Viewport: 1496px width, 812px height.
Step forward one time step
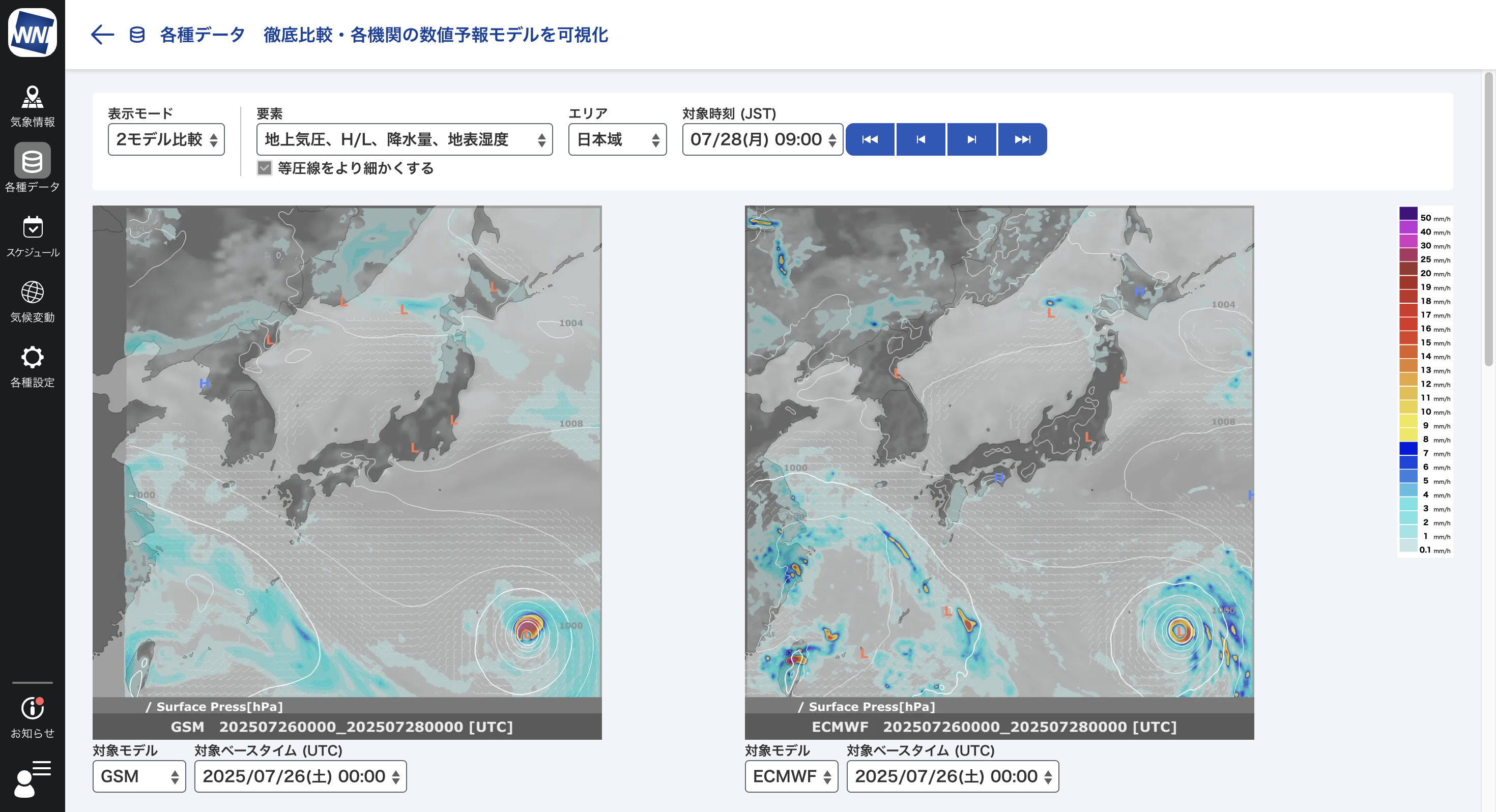(x=971, y=139)
